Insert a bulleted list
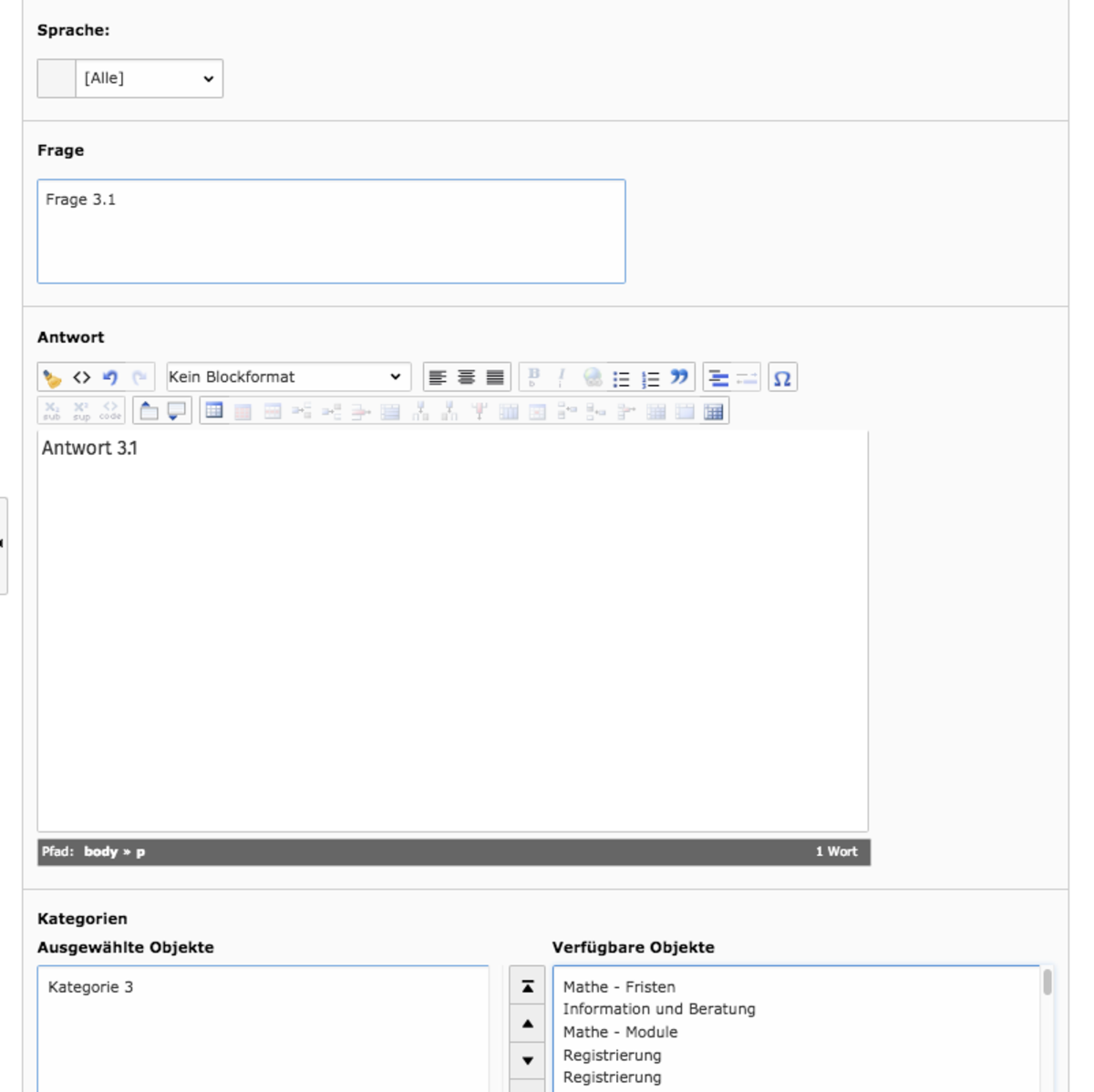The width and height of the screenshot is (1094, 1092). point(622,377)
